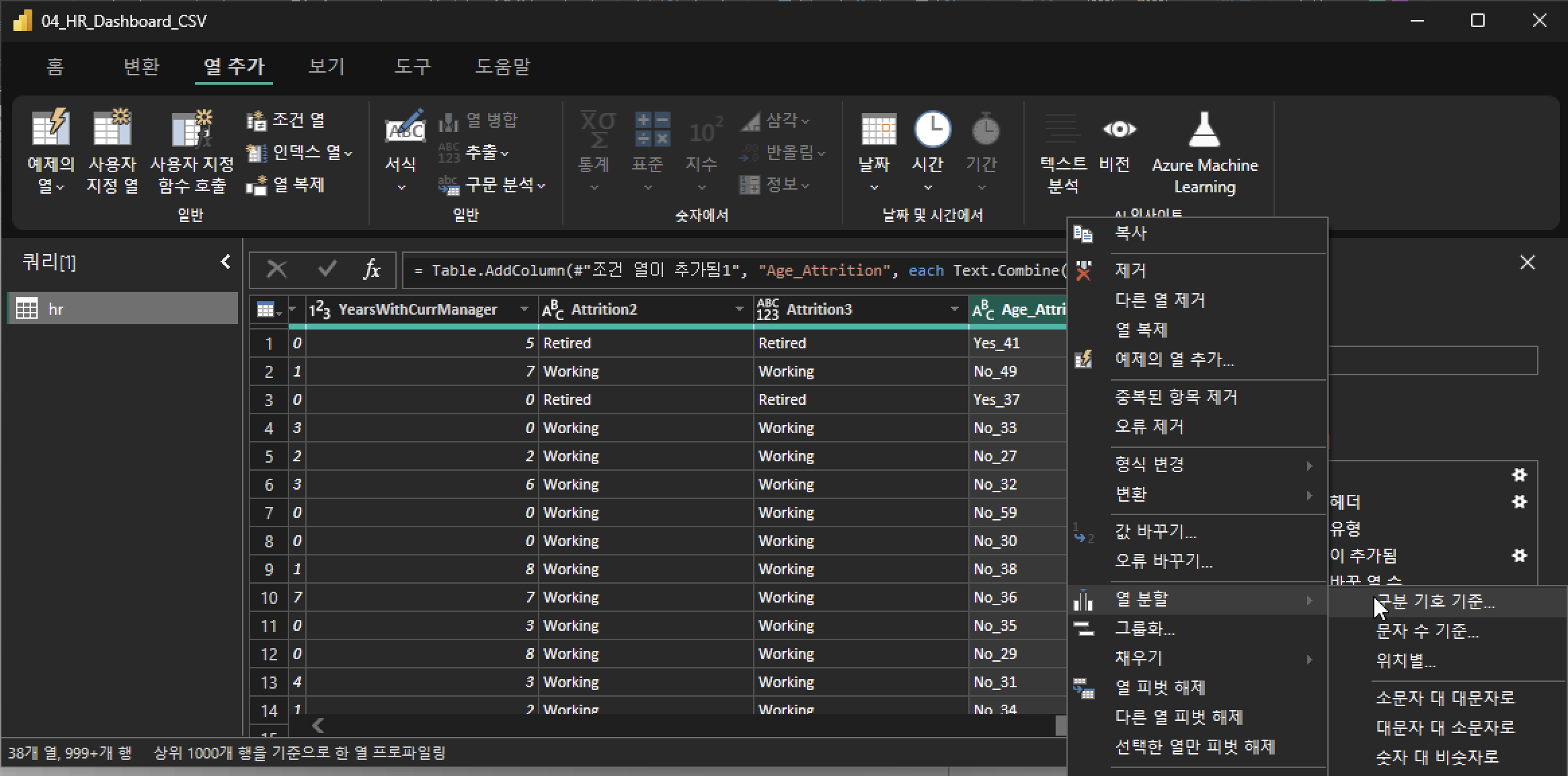This screenshot has height=776, width=1568.
Task: Open the Attrition2 column filter dropdown
Action: pos(739,309)
